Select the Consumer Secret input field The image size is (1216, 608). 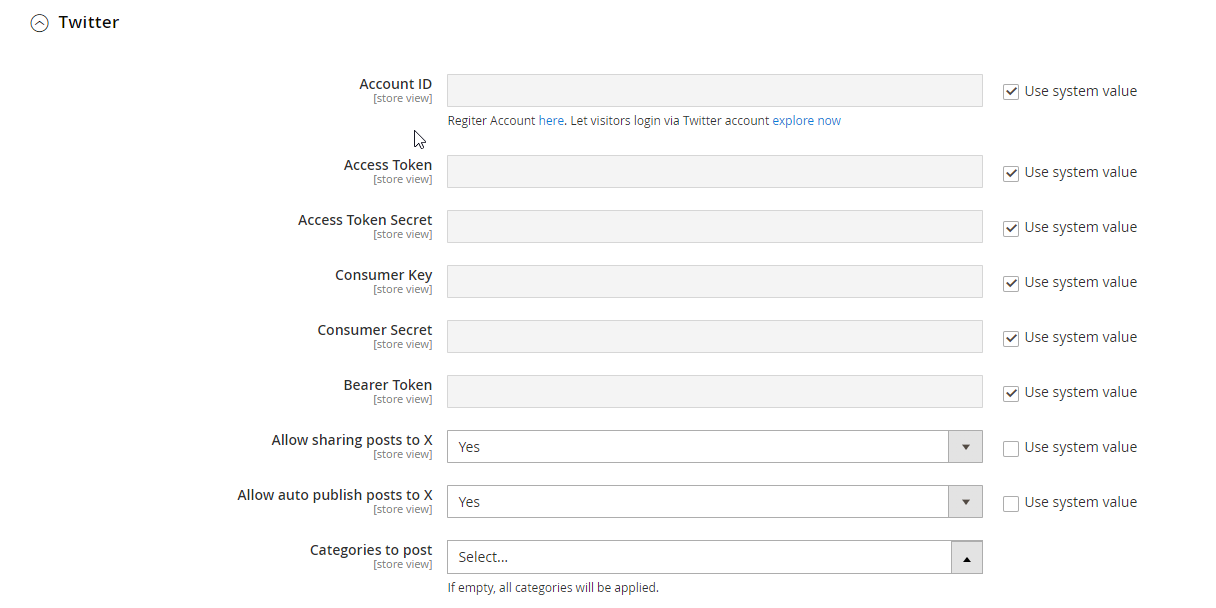(714, 337)
